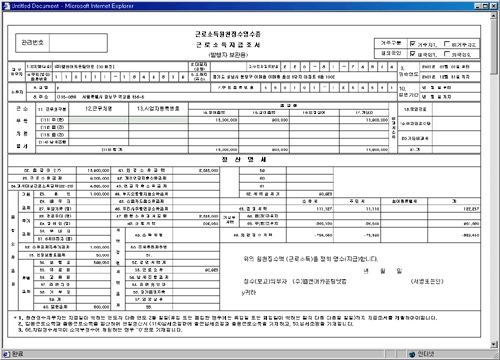500x360 pixels.
Task: Maximize the Internet Explorer window
Action: 485,6
